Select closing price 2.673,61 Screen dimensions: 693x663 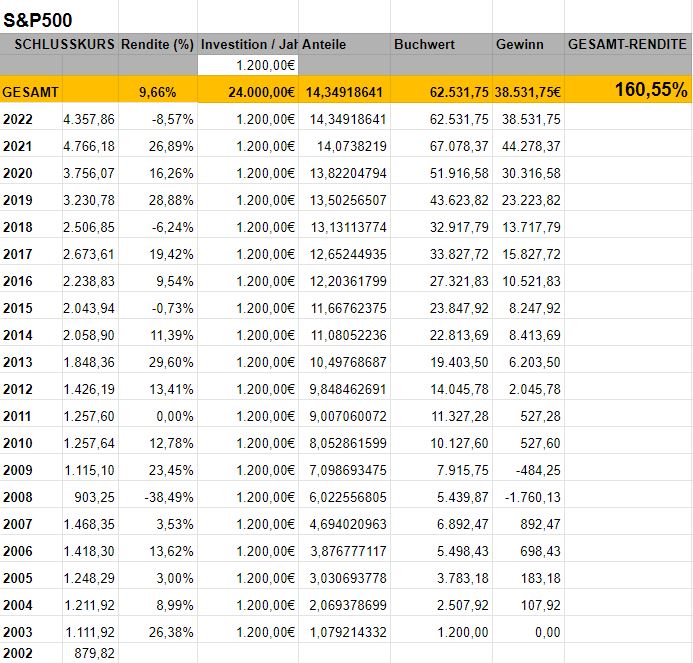pos(89,254)
